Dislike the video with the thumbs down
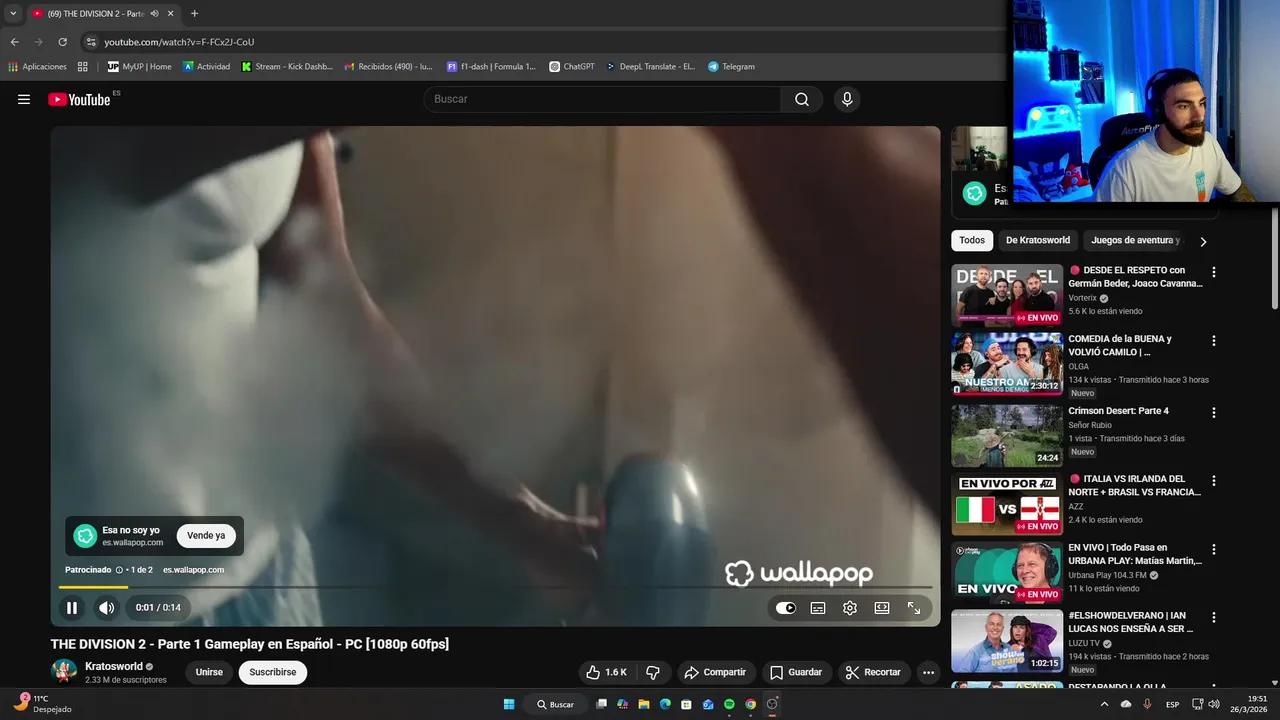The height and width of the screenshot is (720, 1280). click(653, 672)
